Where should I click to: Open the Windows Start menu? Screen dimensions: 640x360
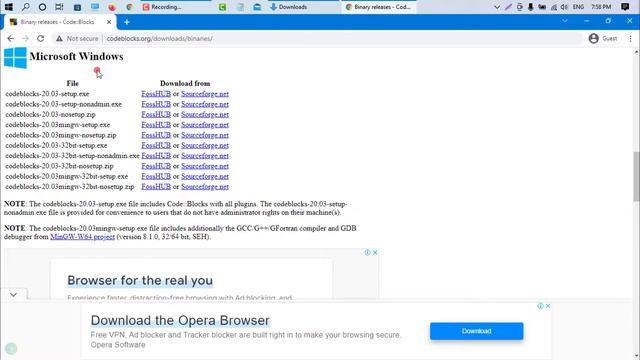[x=8, y=7]
